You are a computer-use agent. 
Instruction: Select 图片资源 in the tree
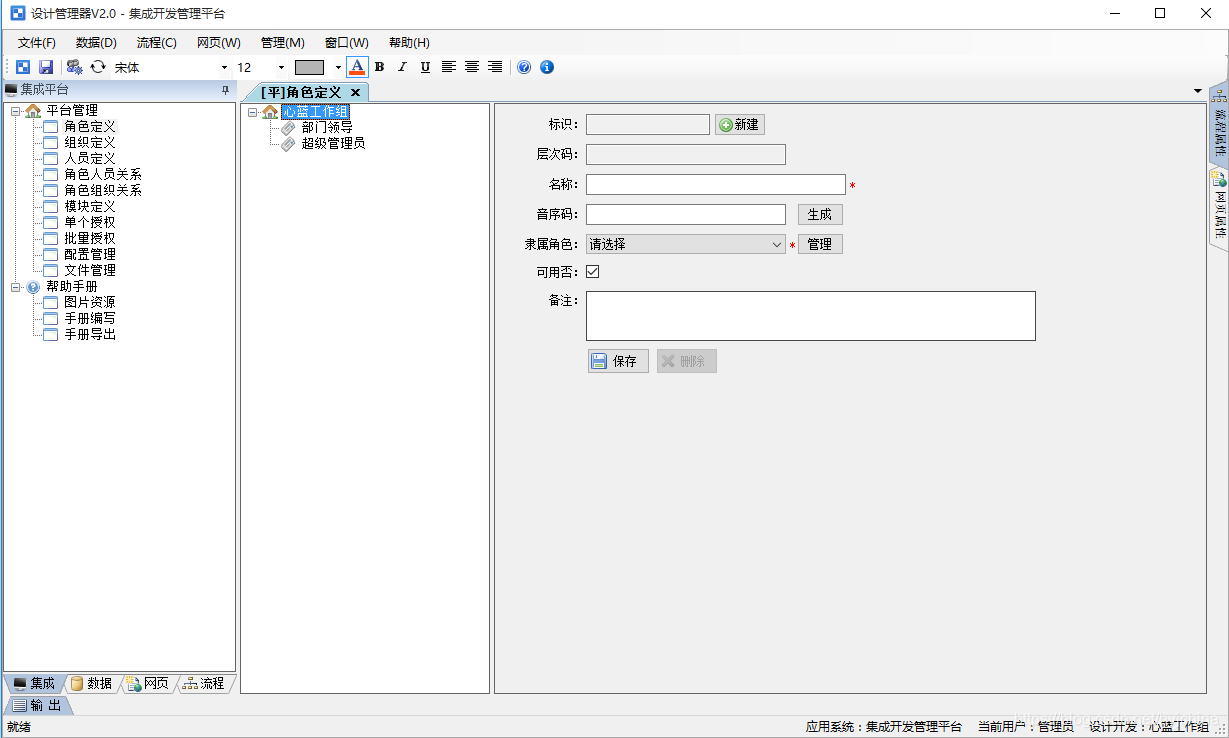[90, 303]
